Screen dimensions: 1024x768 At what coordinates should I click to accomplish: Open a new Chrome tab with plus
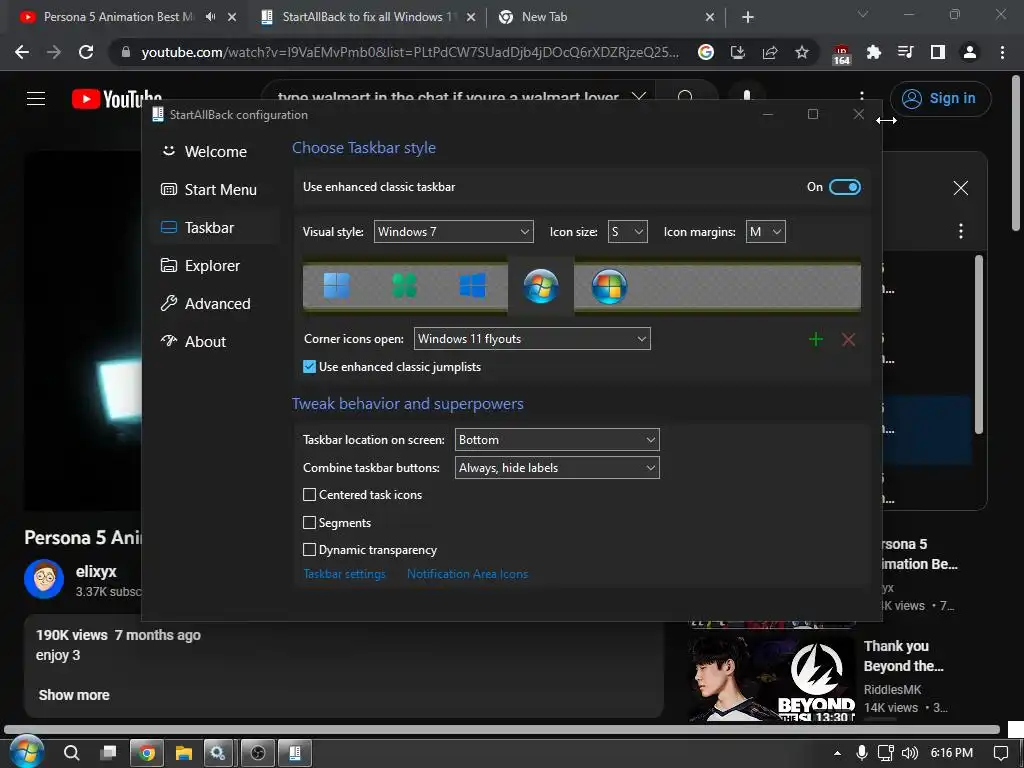[x=748, y=17]
